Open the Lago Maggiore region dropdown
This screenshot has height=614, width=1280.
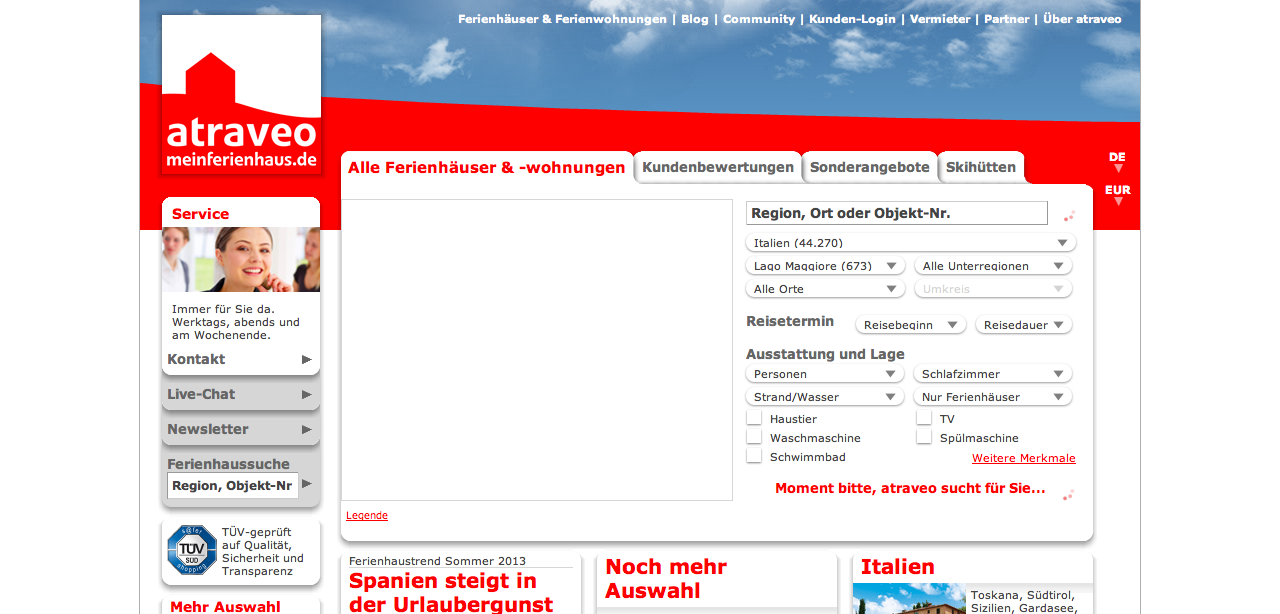[x=890, y=266]
